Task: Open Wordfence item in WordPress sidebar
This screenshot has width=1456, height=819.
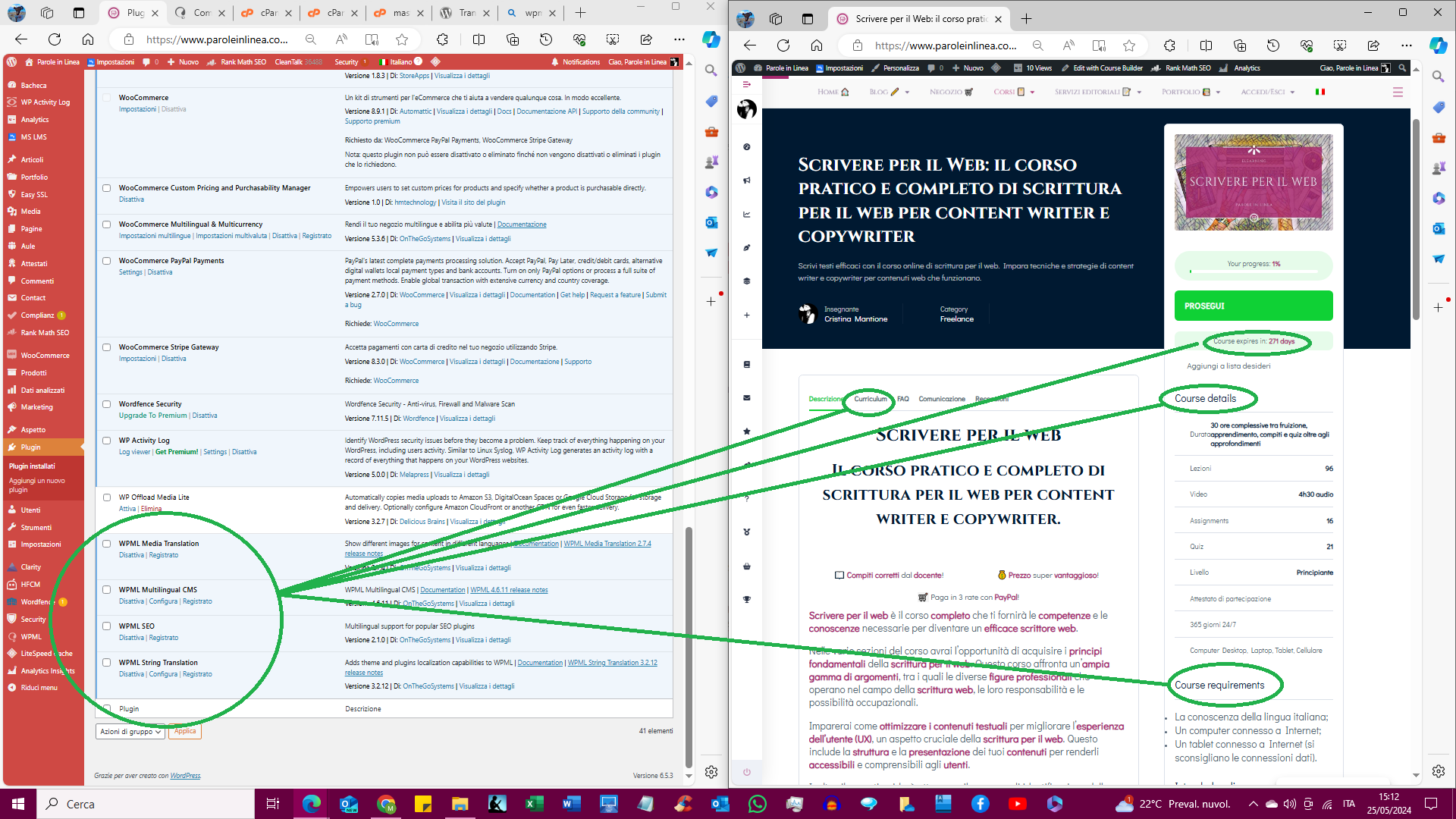Action: 36,602
